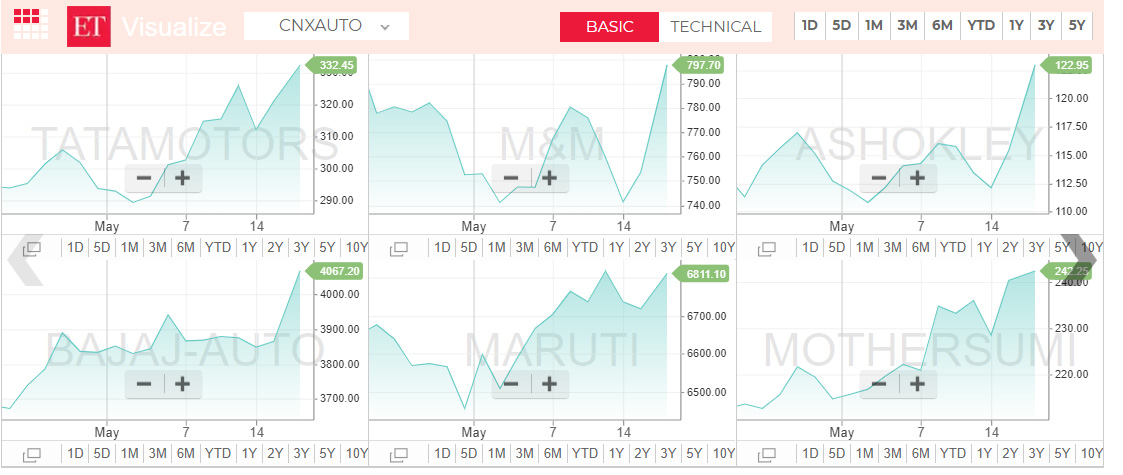Set M&M chart to 1Y range

tap(616, 248)
